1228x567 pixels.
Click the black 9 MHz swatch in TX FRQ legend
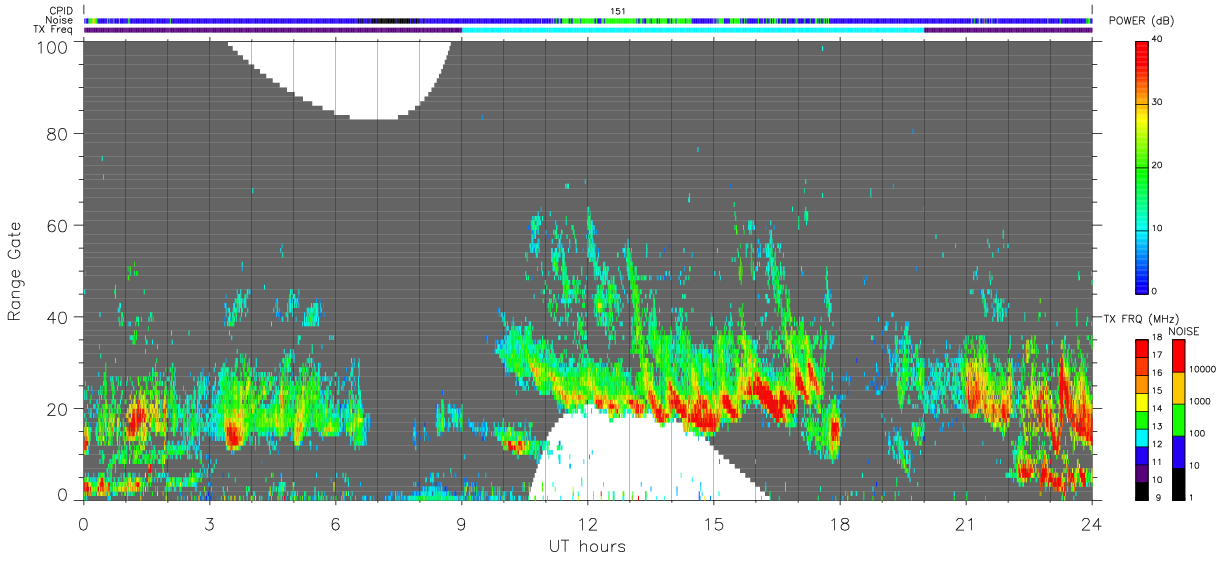tap(1142, 491)
